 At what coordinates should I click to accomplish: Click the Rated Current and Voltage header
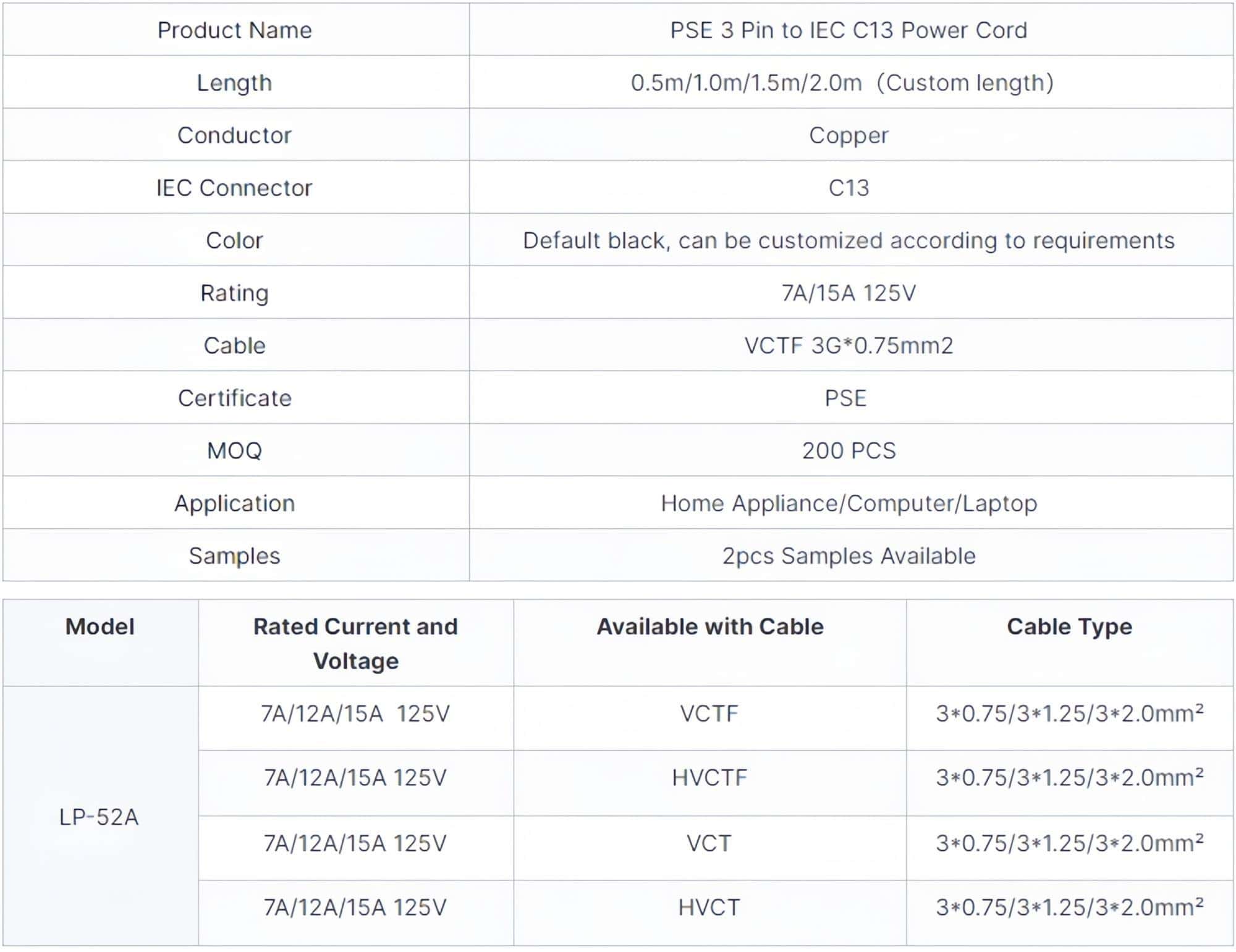(355, 643)
